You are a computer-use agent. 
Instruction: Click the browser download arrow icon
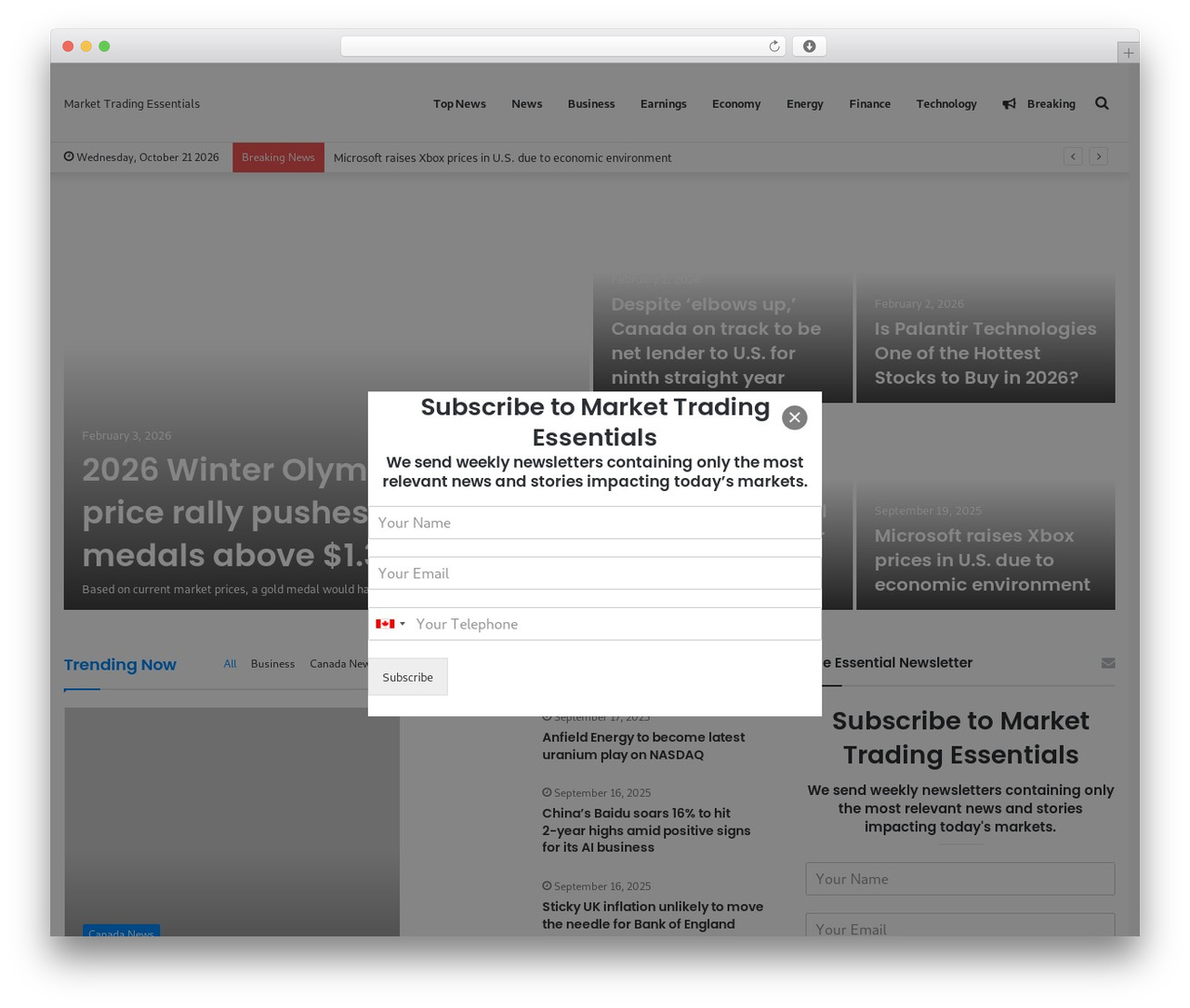pos(809,46)
